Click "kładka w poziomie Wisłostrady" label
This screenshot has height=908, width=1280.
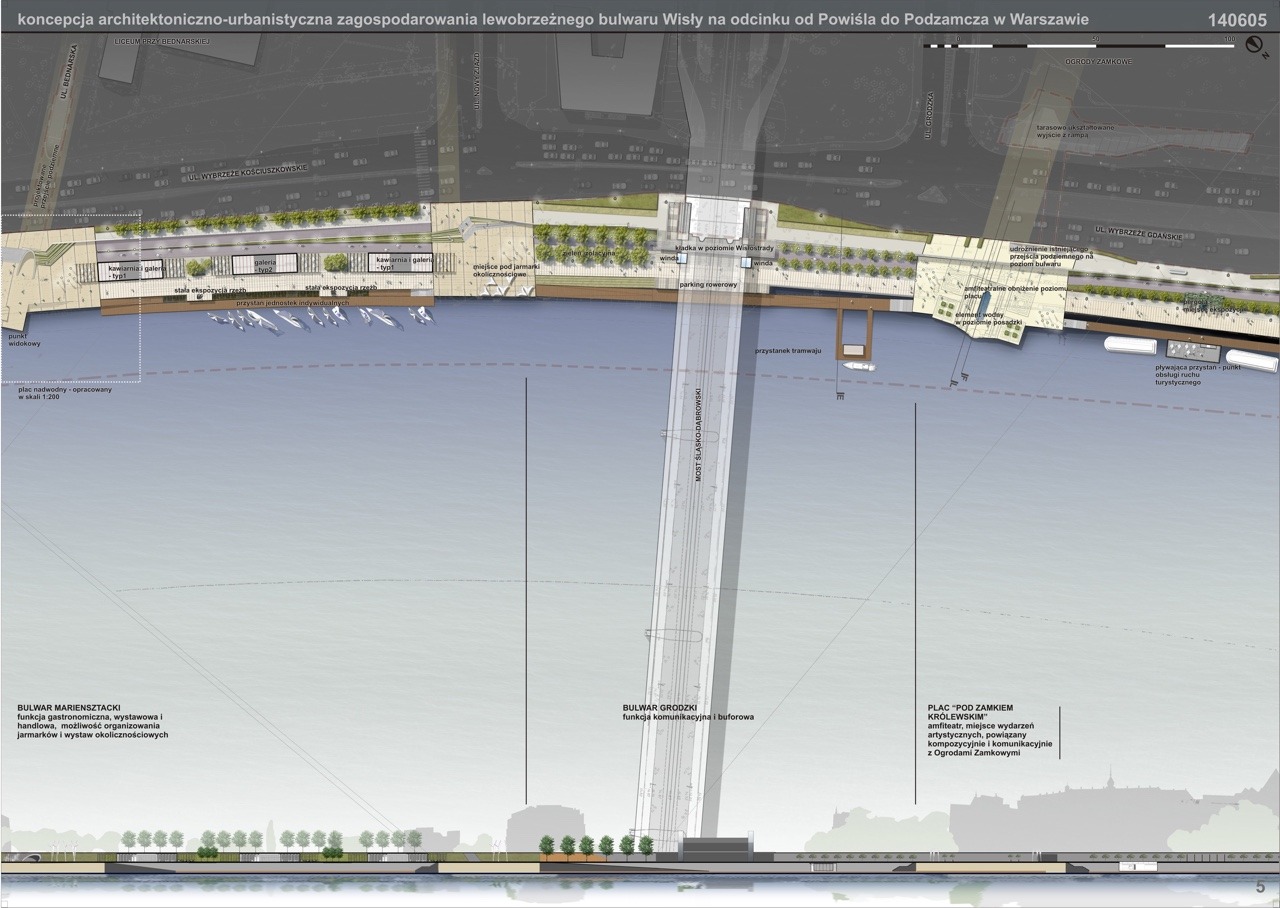point(725,246)
